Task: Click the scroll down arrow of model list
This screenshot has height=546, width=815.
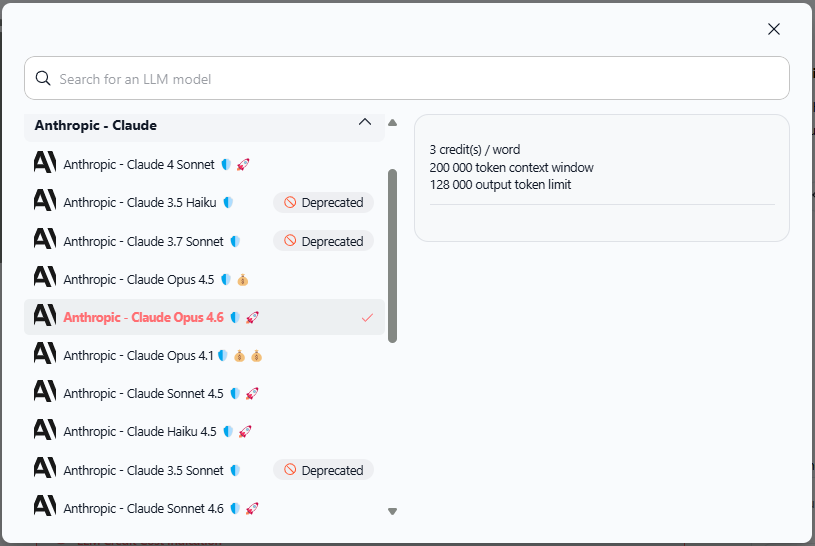Action: [392, 511]
